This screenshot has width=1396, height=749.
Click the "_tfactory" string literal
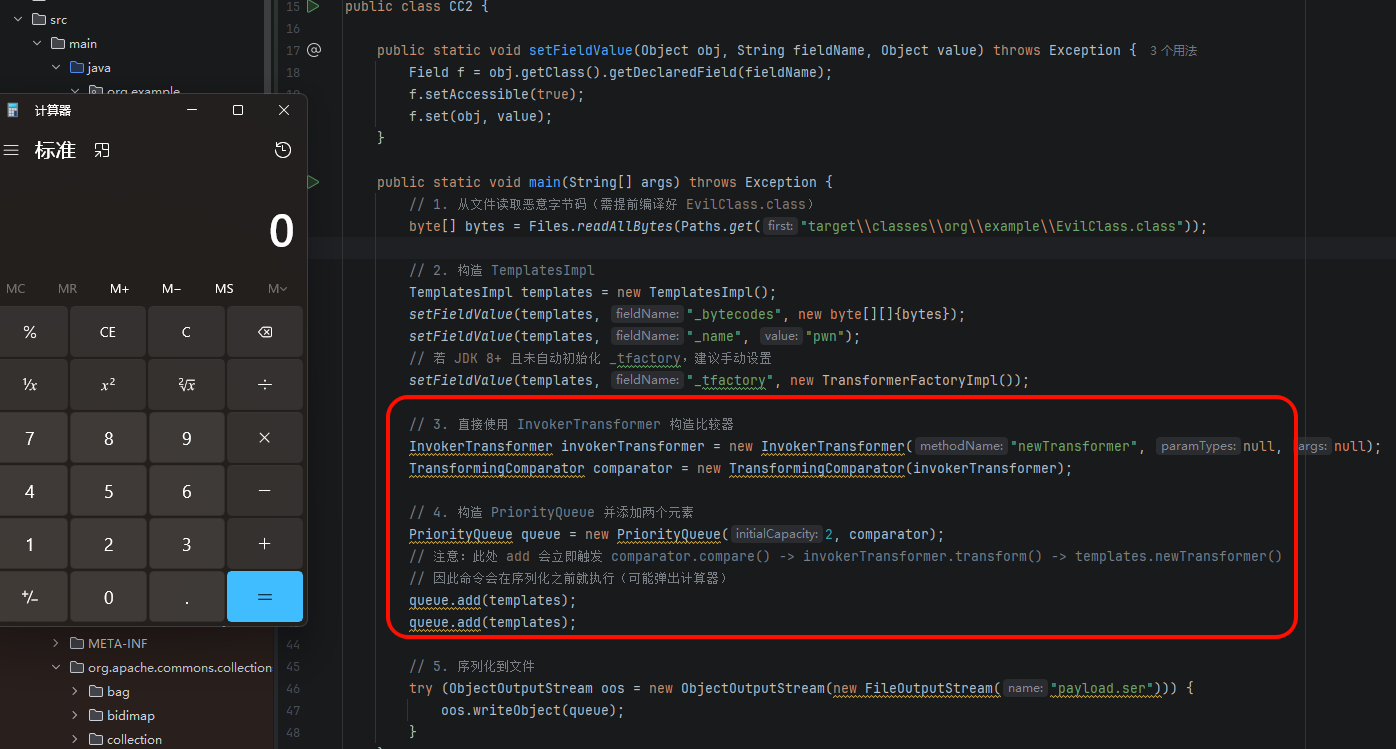pos(730,380)
